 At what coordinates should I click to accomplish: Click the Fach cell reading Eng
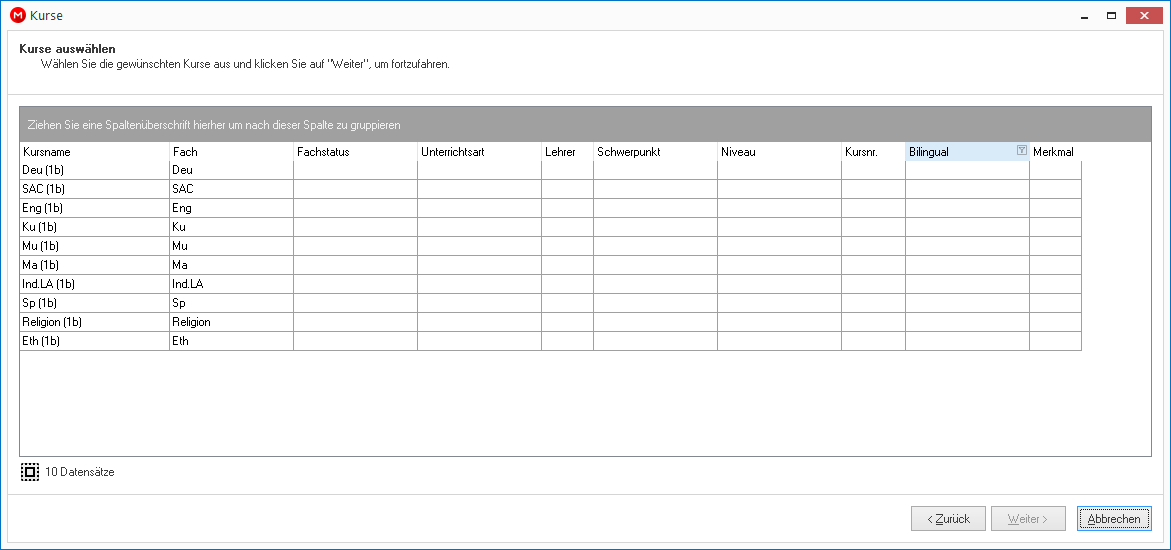point(232,208)
